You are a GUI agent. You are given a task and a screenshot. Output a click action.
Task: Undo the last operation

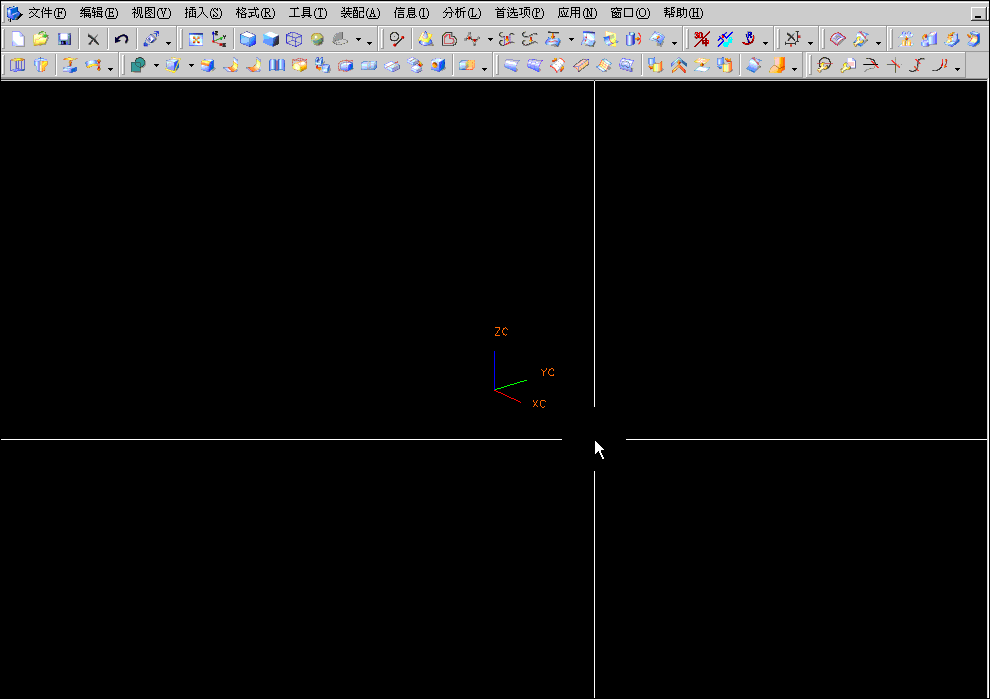[121, 39]
